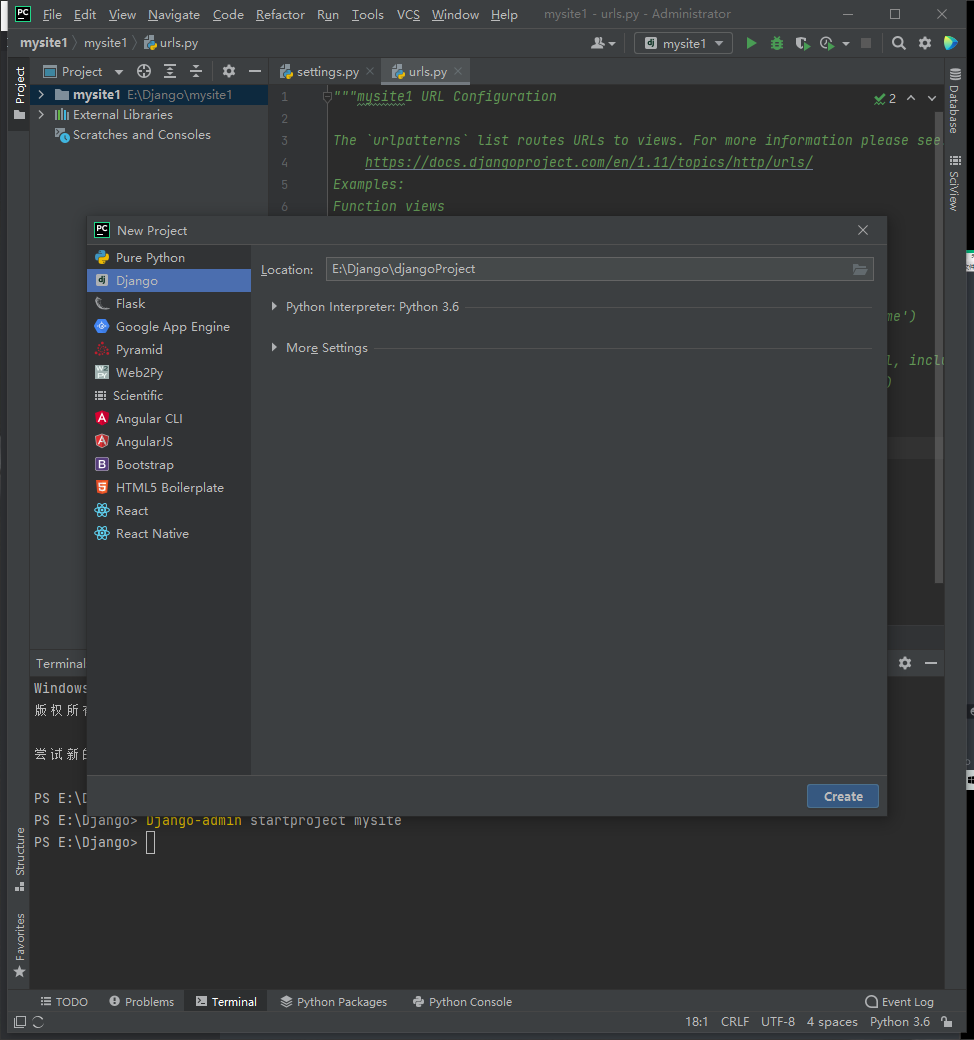Select Pure Python project type
The height and width of the screenshot is (1040, 974).
click(x=169, y=257)
